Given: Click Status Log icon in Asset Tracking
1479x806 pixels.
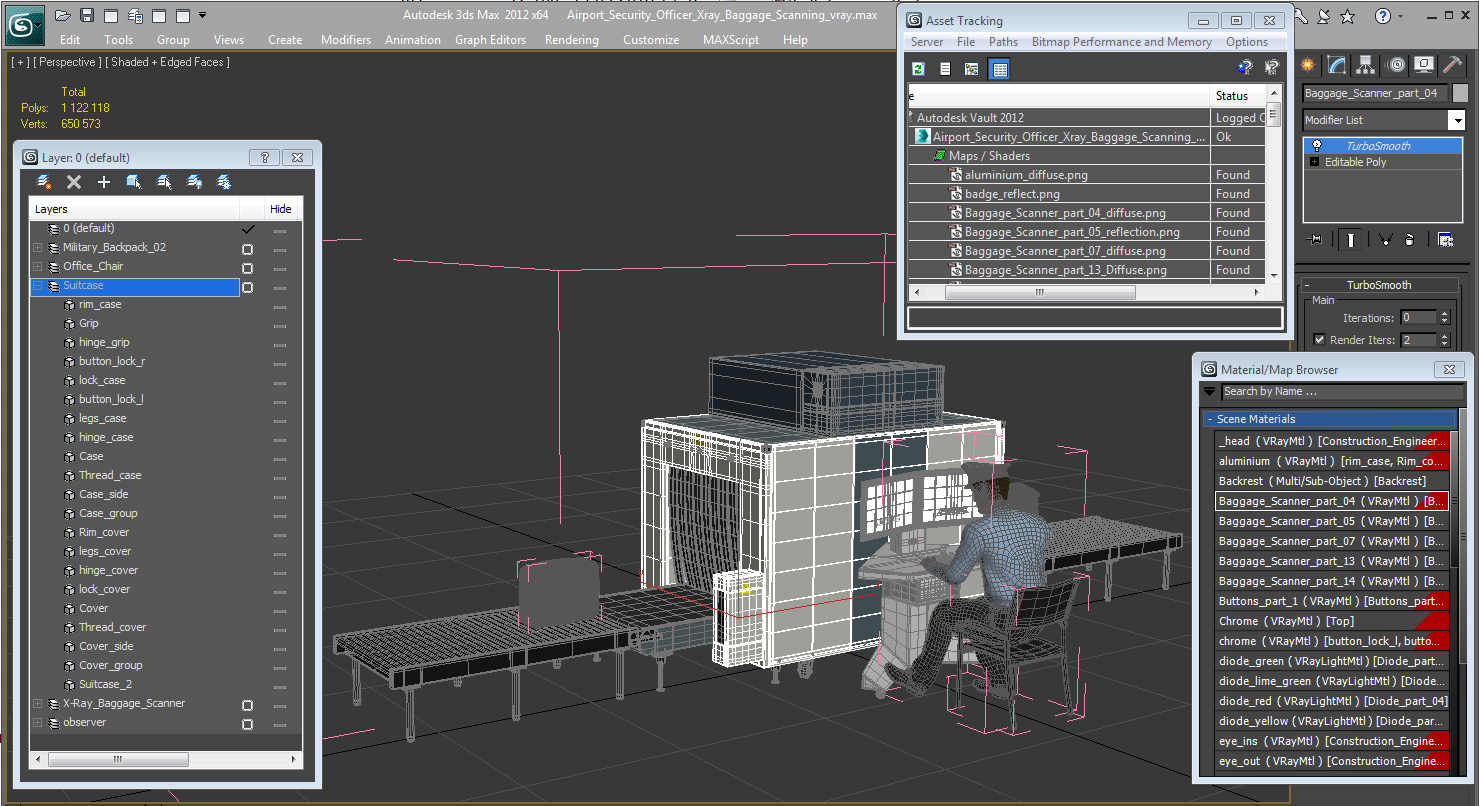Looking at the screenshot, I should click(x=945, y=69).
